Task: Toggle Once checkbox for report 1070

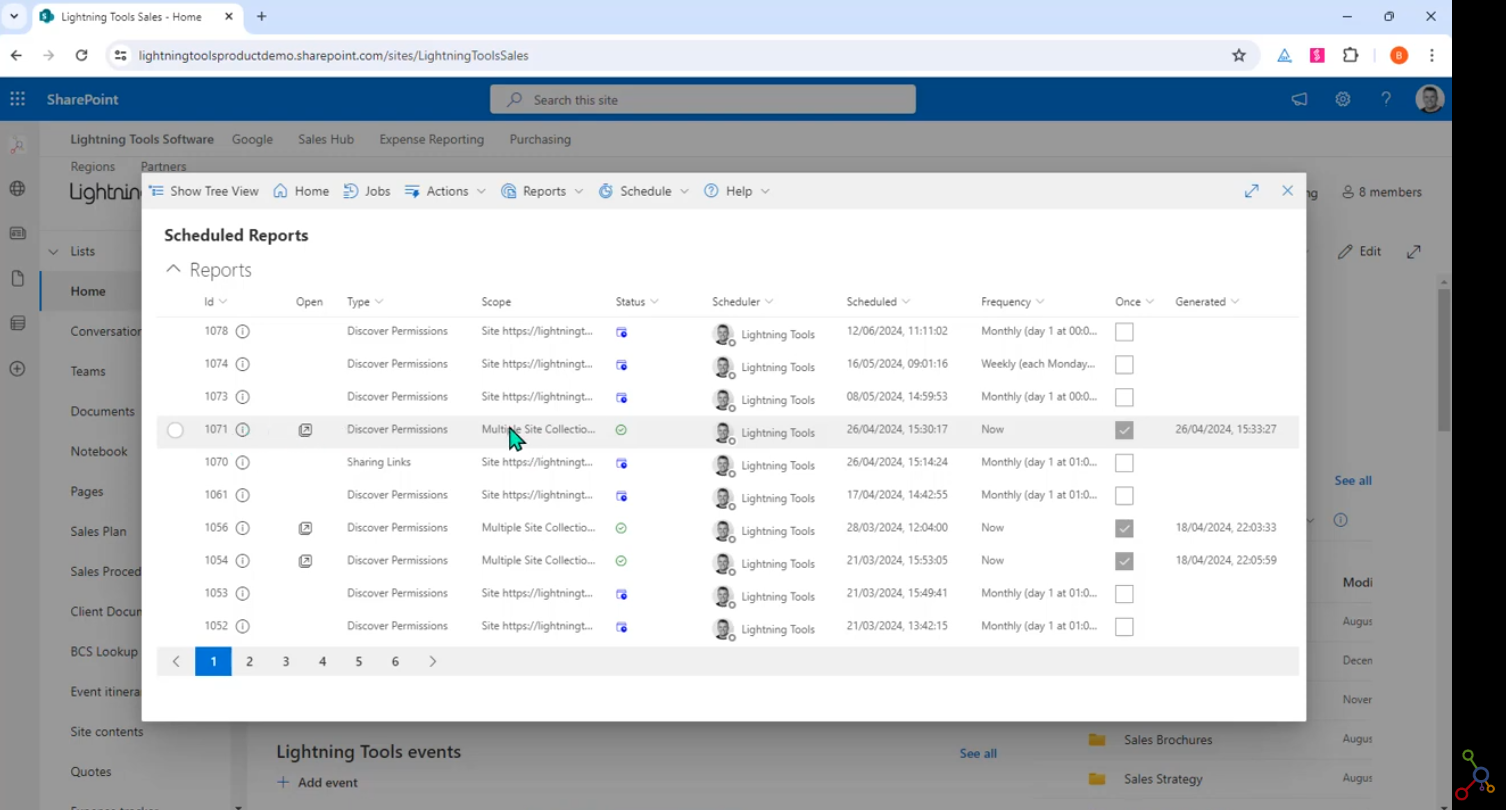Action: coord(1124,463)
